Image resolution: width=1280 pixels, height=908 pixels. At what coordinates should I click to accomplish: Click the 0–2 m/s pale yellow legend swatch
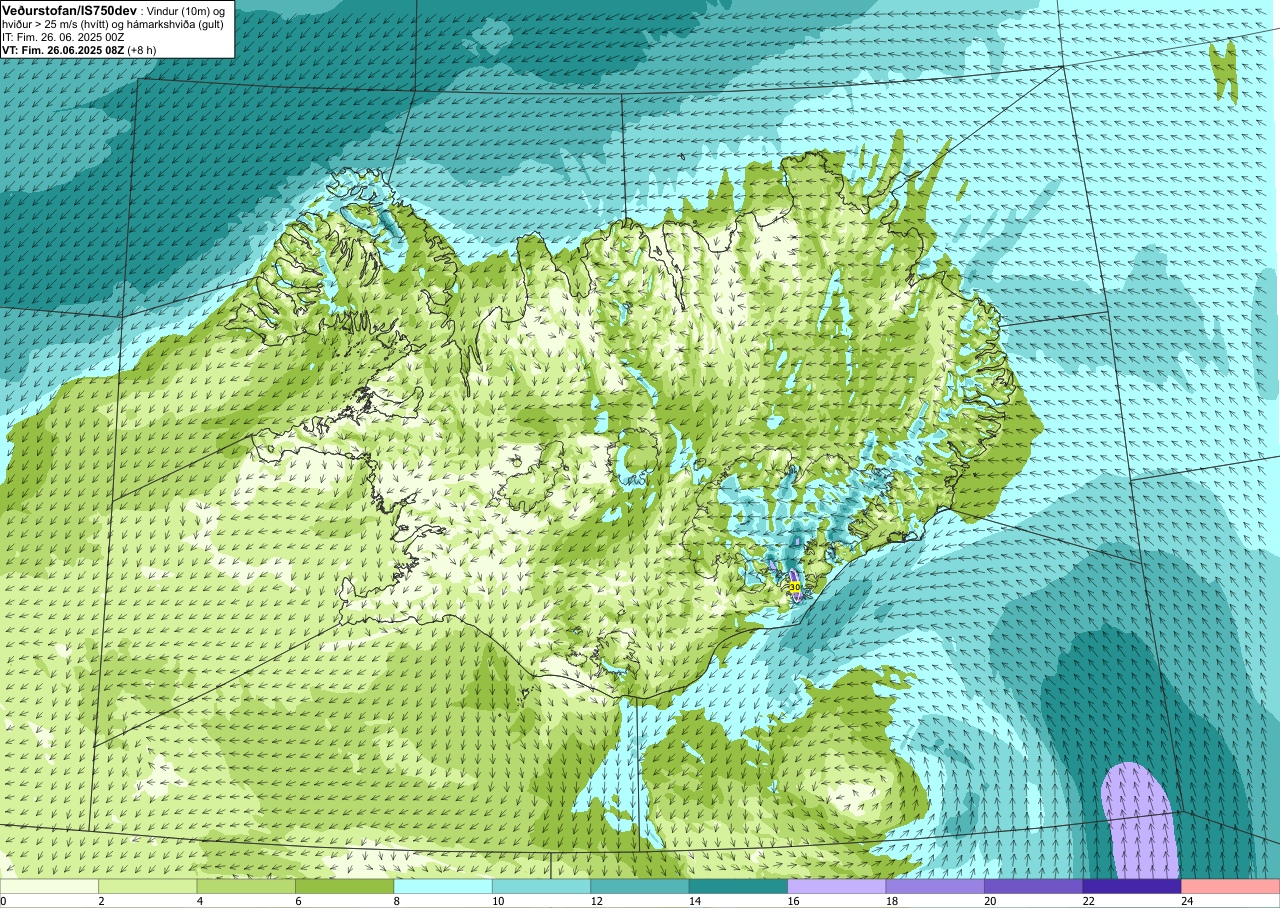click(50, 886)
